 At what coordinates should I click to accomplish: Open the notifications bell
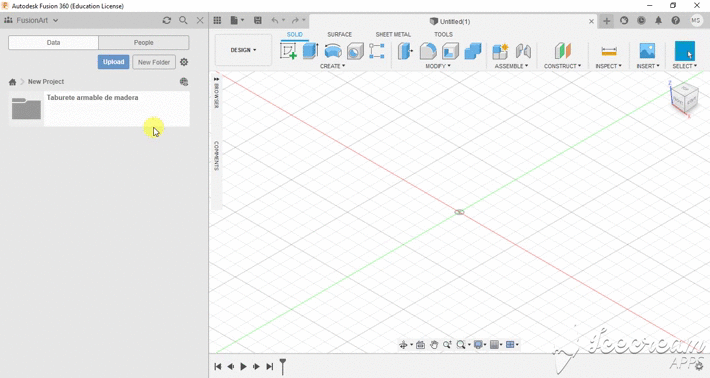[x=658, y=20]
